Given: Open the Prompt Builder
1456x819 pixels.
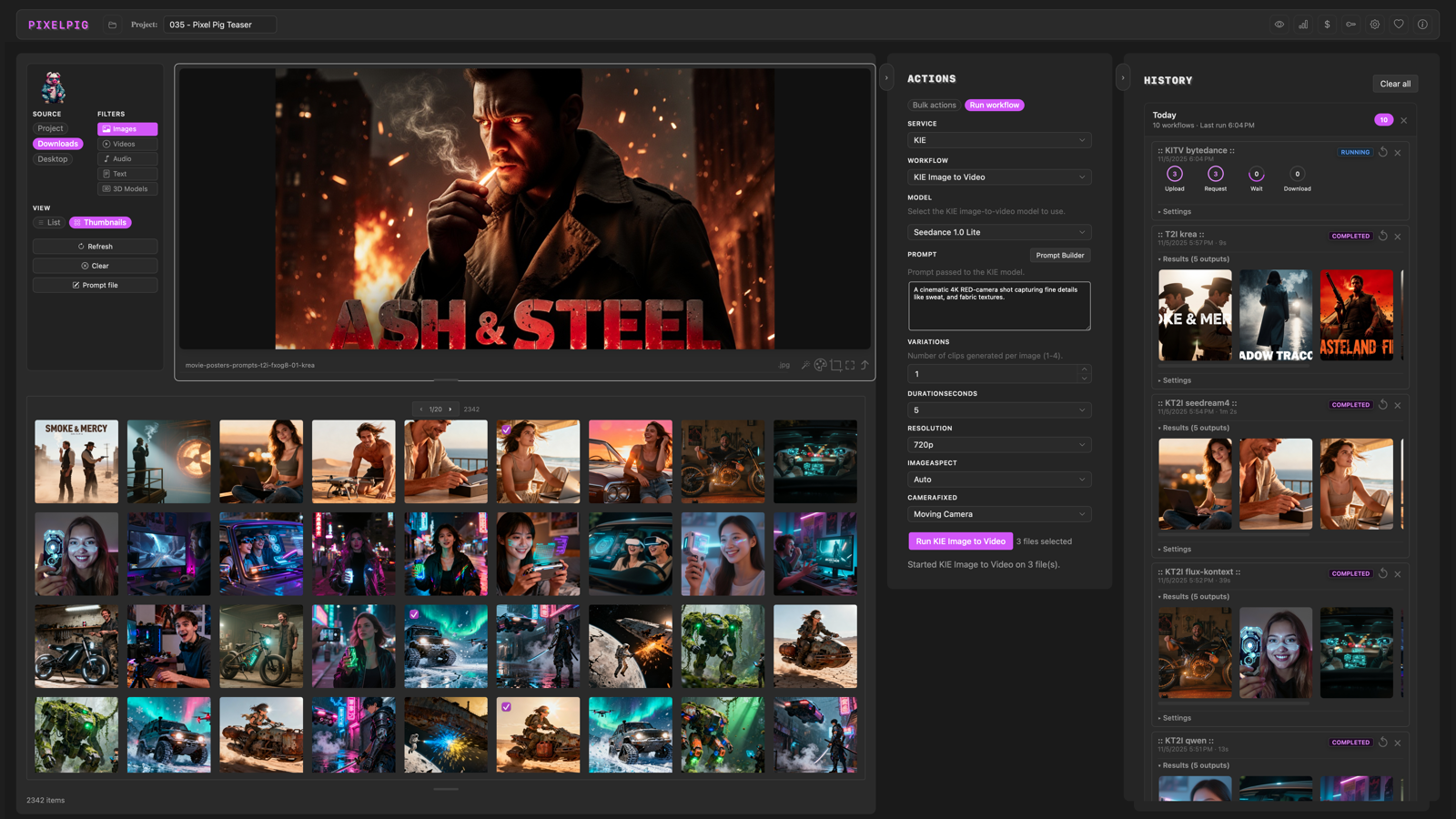Looking at the screenshot, I should tap(1059, 255).
